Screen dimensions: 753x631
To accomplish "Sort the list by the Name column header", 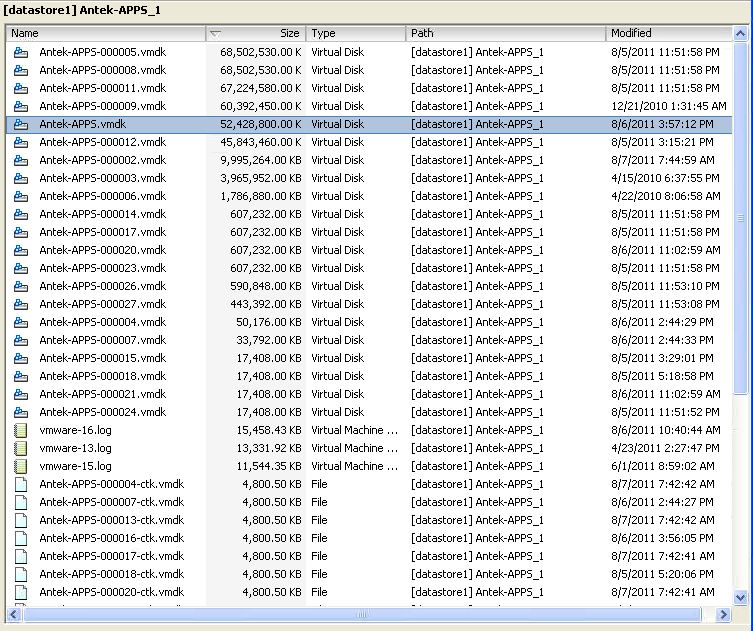I will [x=106, y=33].
